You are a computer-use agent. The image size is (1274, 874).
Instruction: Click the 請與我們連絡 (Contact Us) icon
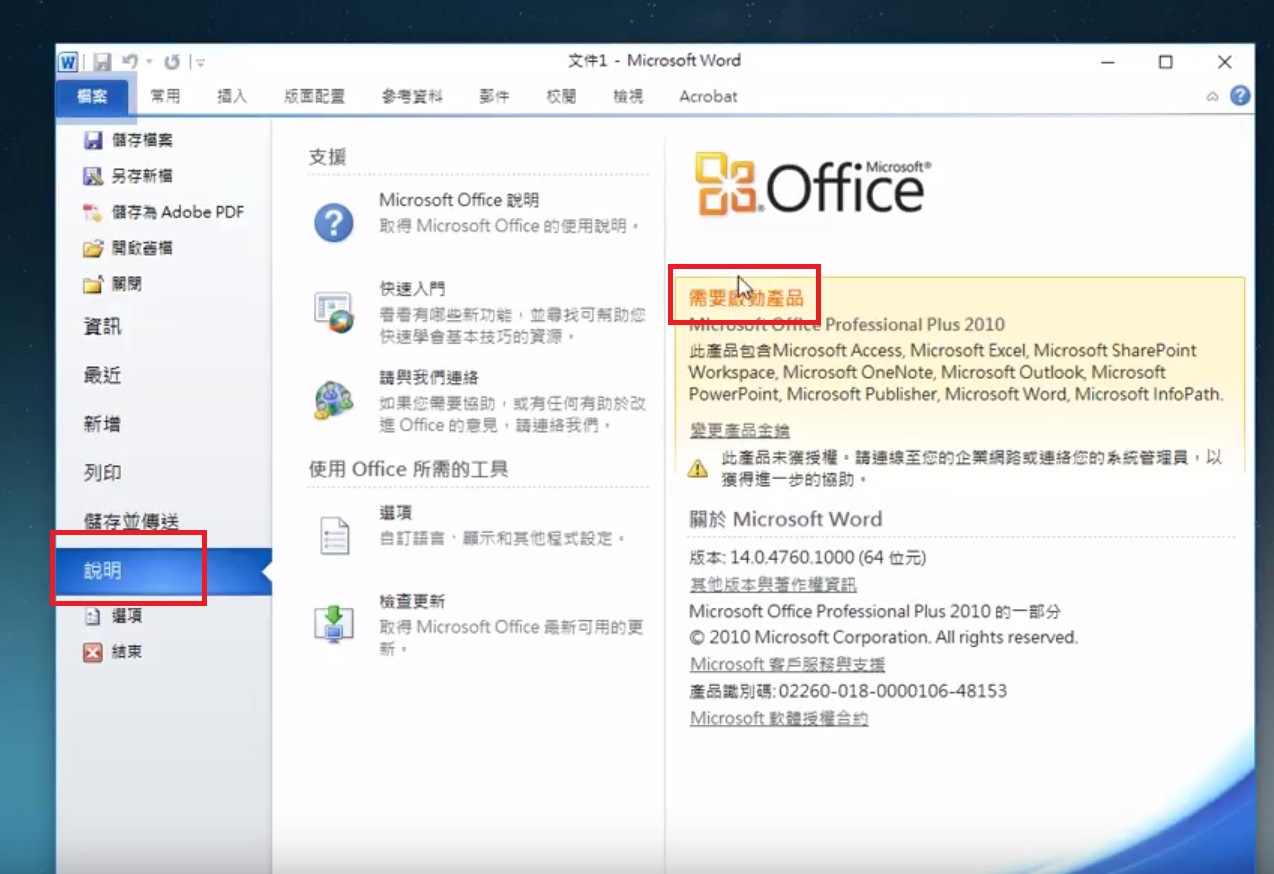pyautogui.click(x=334, y=400)
